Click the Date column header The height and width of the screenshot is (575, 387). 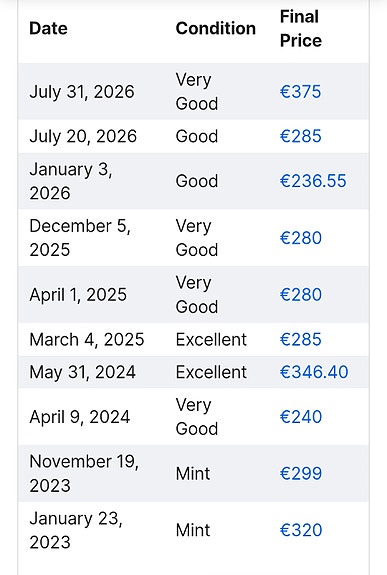pos(48,29)
